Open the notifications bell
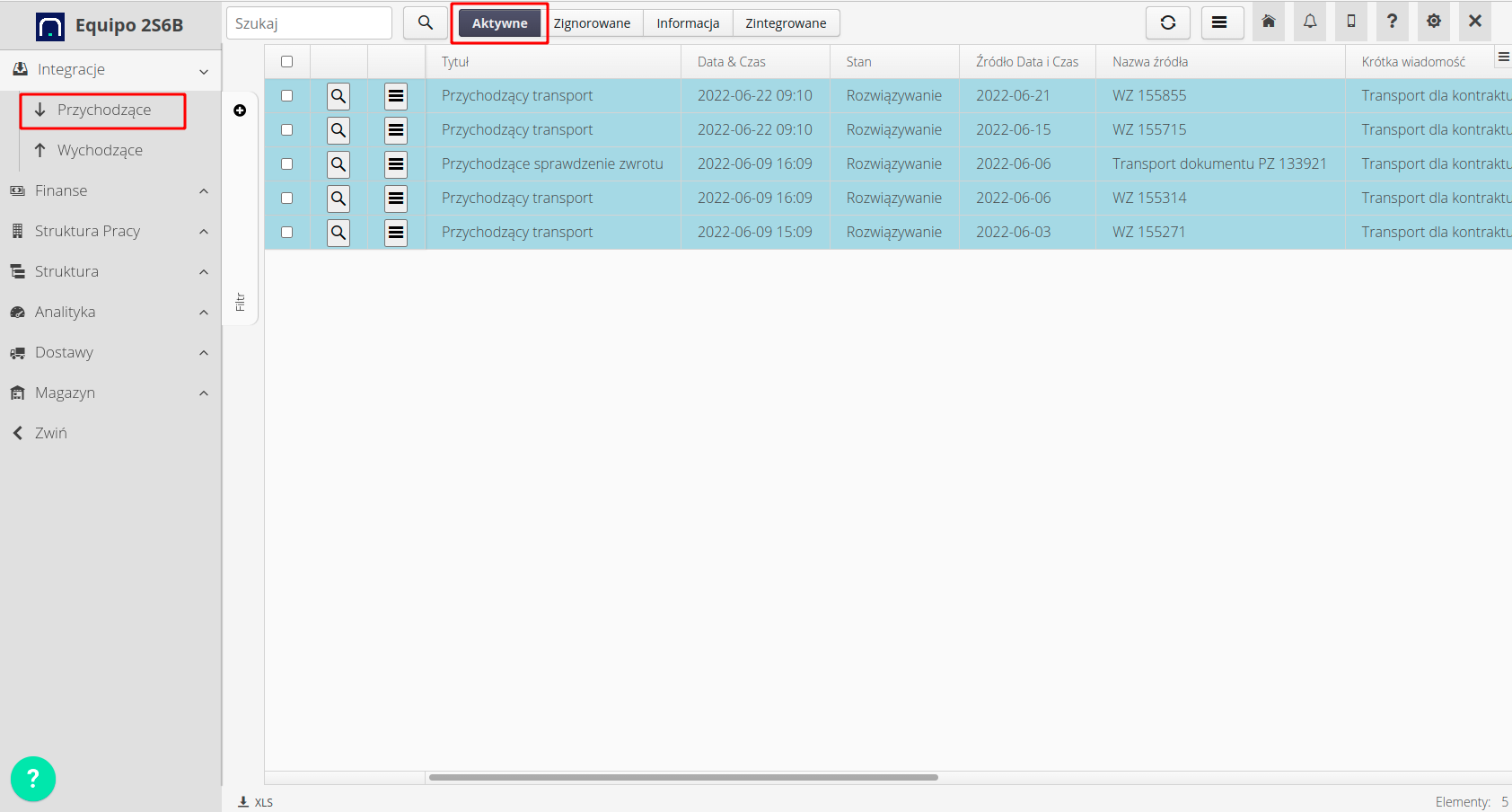 [x=1309, y=21]
